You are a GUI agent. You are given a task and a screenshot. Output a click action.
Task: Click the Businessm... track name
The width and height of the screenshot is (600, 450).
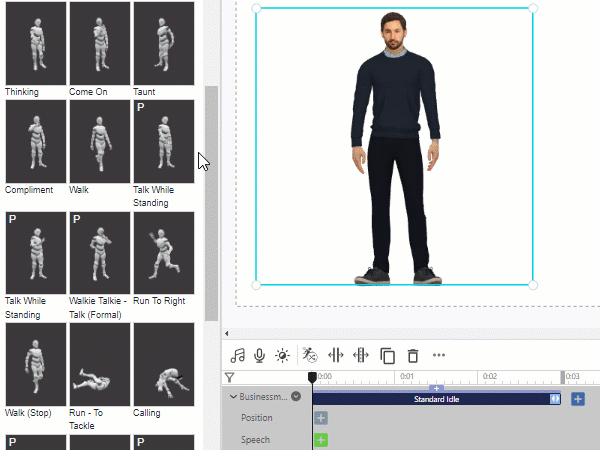(263, 397)
